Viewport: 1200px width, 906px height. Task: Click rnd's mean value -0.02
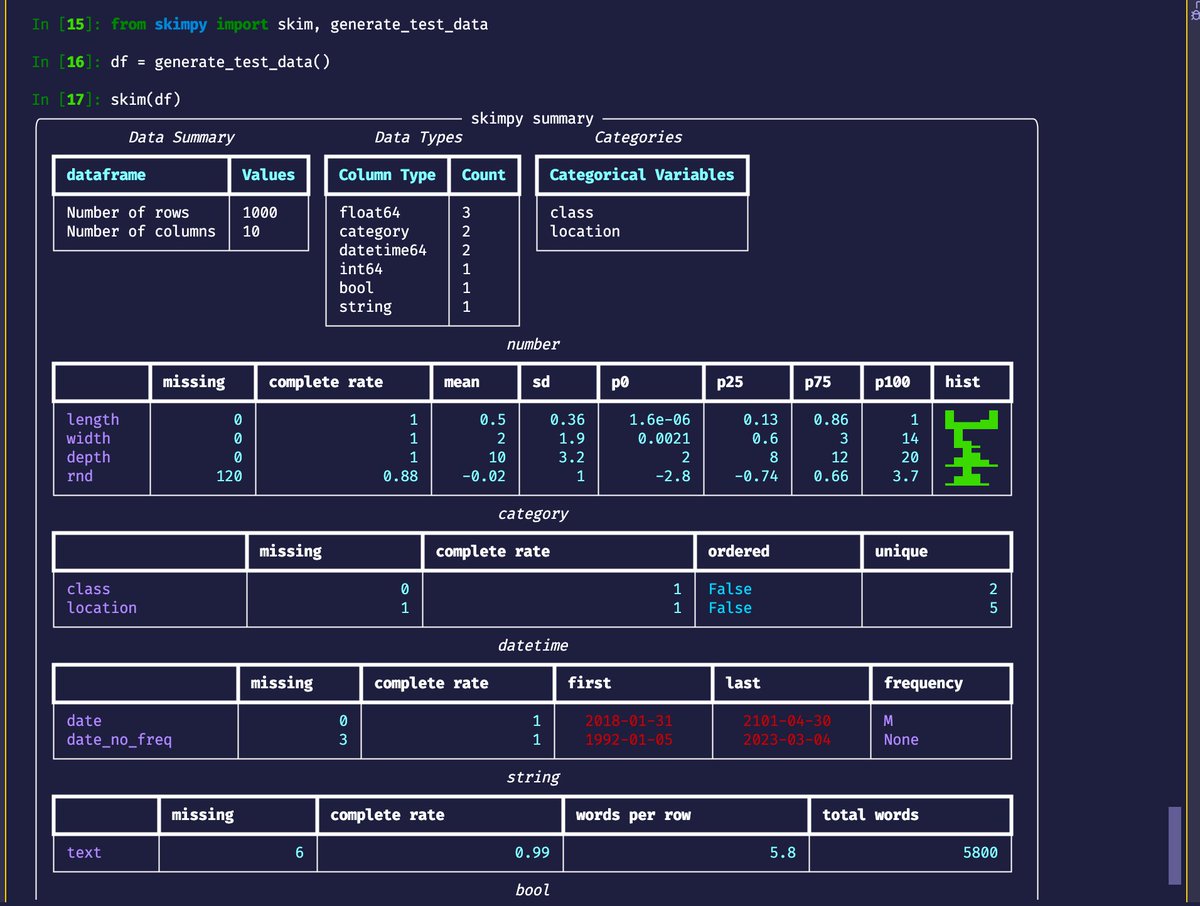coord(483,476)
